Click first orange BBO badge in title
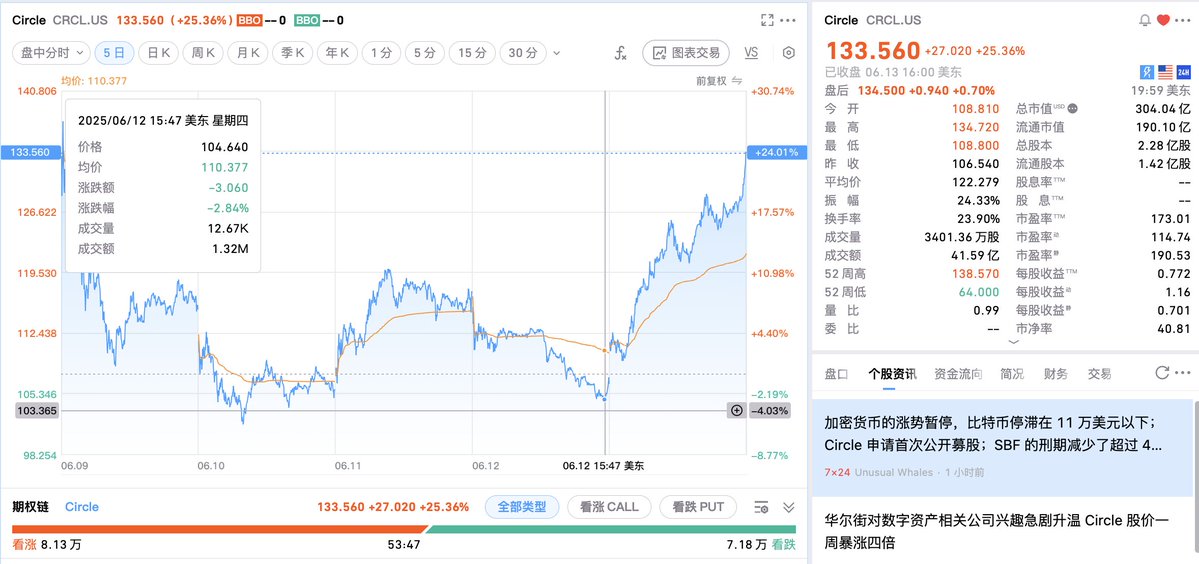The height and width of the screenshot is (564, 1199). click(x=249, y=21)
